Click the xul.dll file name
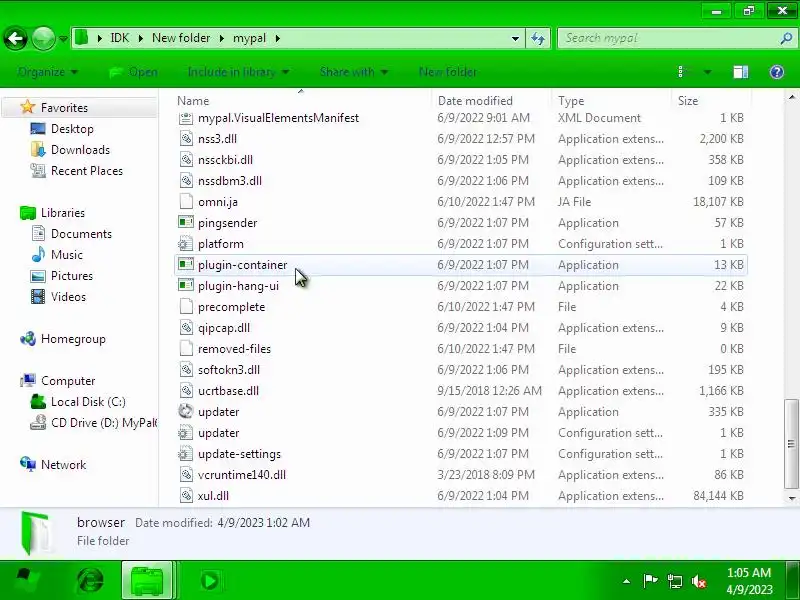This screenshot has height=600, width=800. [213, 495]
